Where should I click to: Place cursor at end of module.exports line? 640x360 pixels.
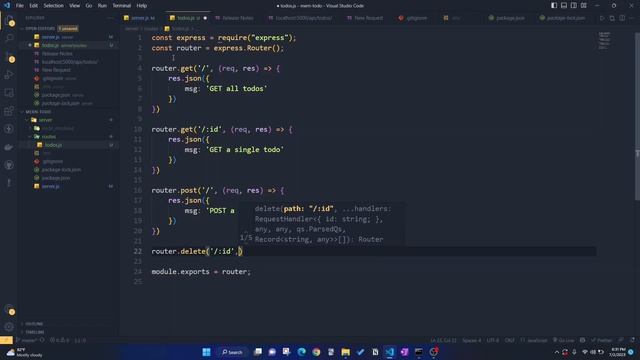(x=251, y=271)
